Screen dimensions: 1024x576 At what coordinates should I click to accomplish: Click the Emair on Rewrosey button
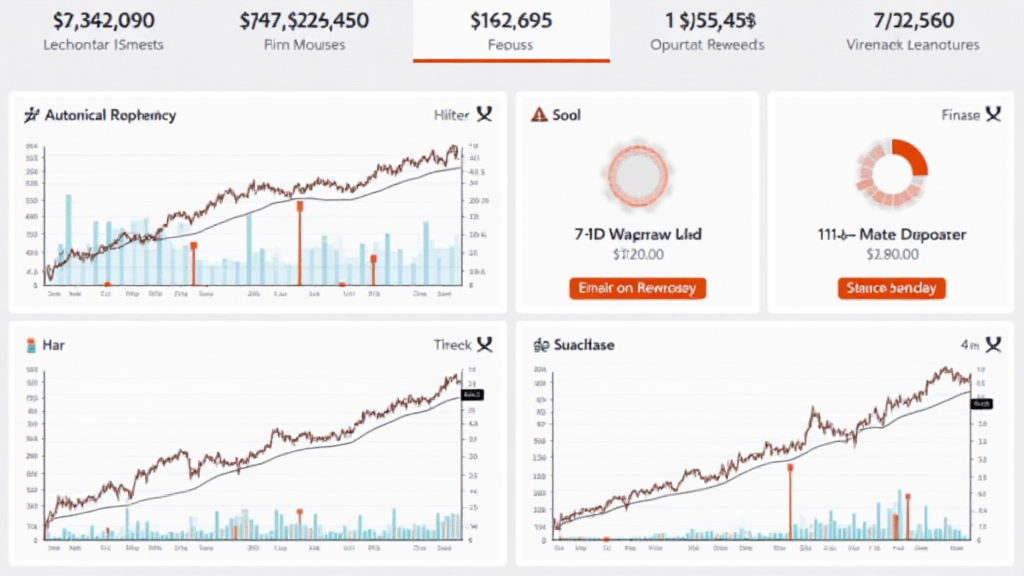click(x=638, y=287)
